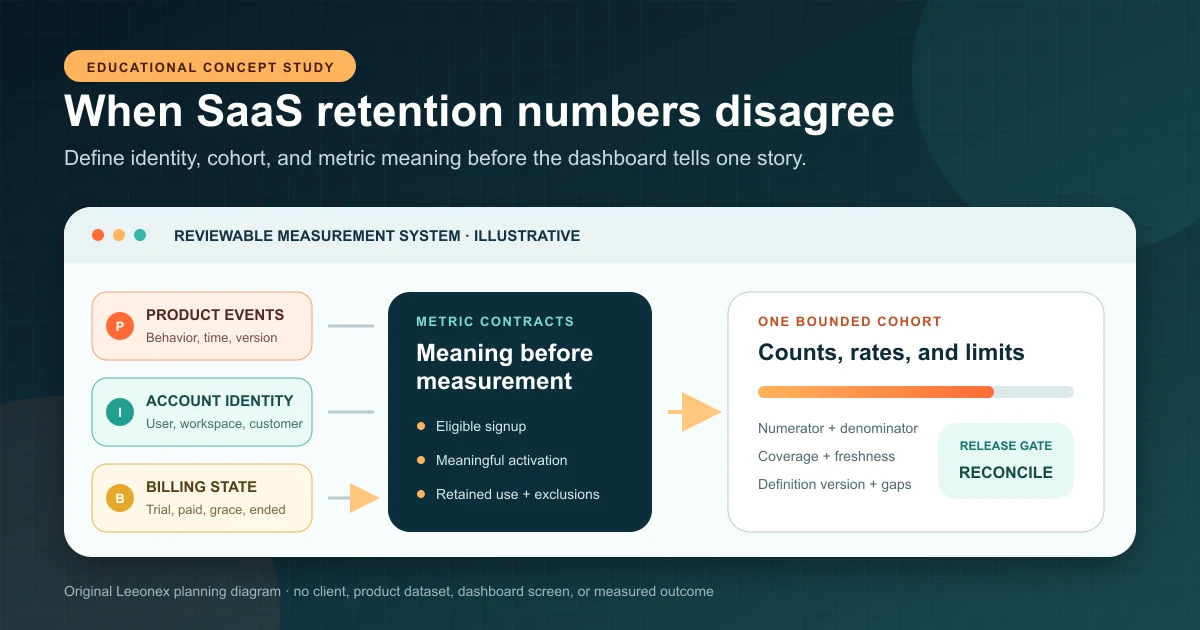This screenshot has height=630, width=1200.
Task: Click the Educational Concept Study badge
Action: click(x=210, y=66)
